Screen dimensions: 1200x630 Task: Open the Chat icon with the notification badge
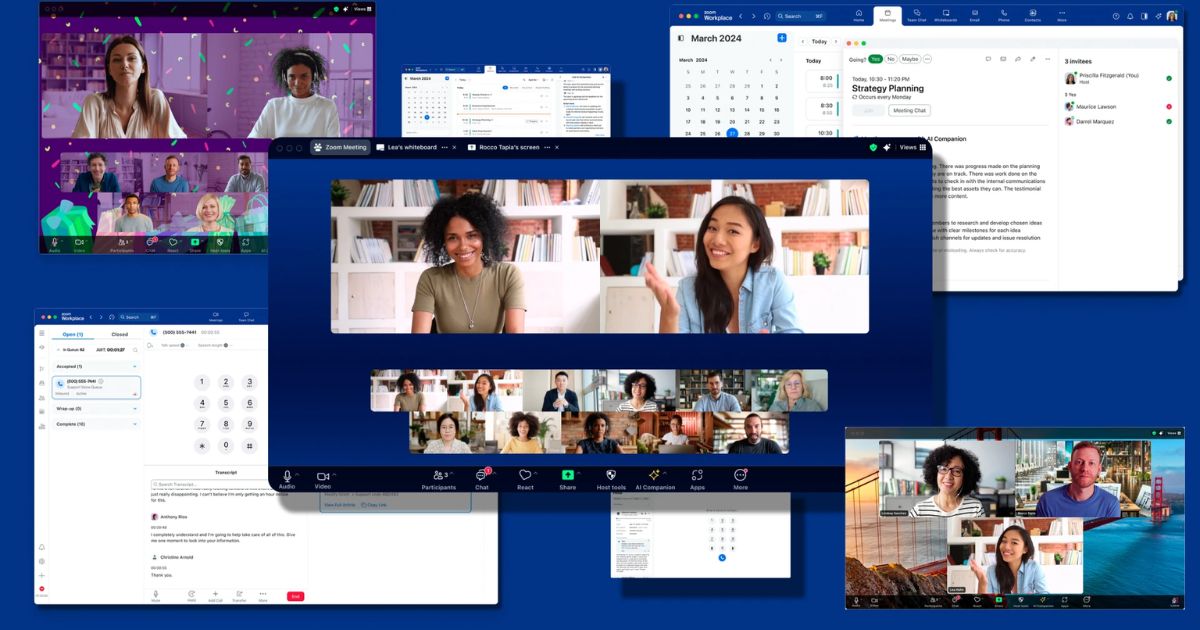coord(481,476)
